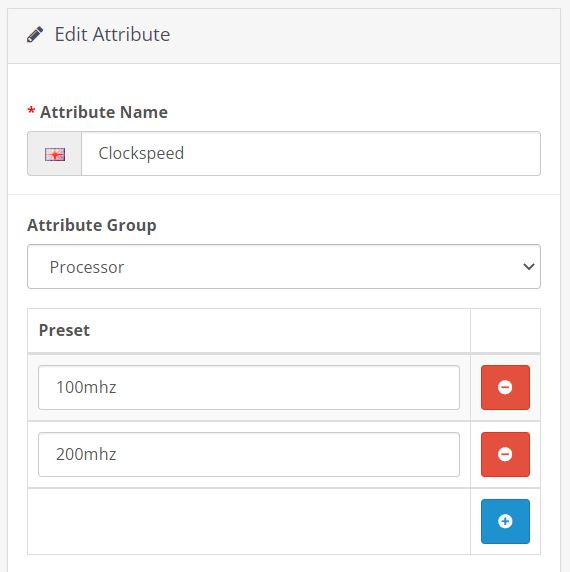Click the pencil icon beside Edit Attribute
This screenshot has height=572, width=570.
[x=35, y=35]
